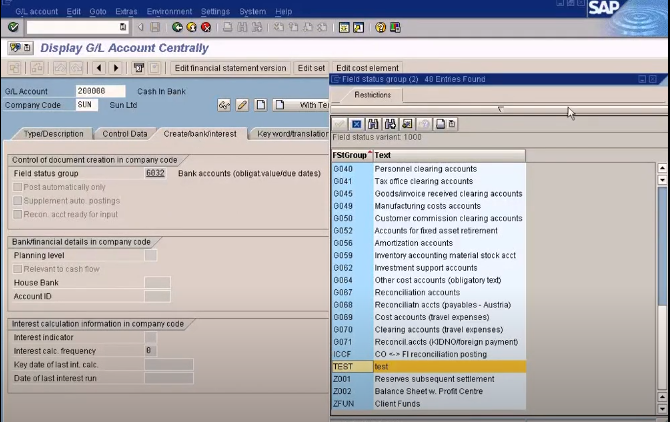Click the small clipboard icon in popup toolbar
The image size is (670, 422).
pos(452,124)
